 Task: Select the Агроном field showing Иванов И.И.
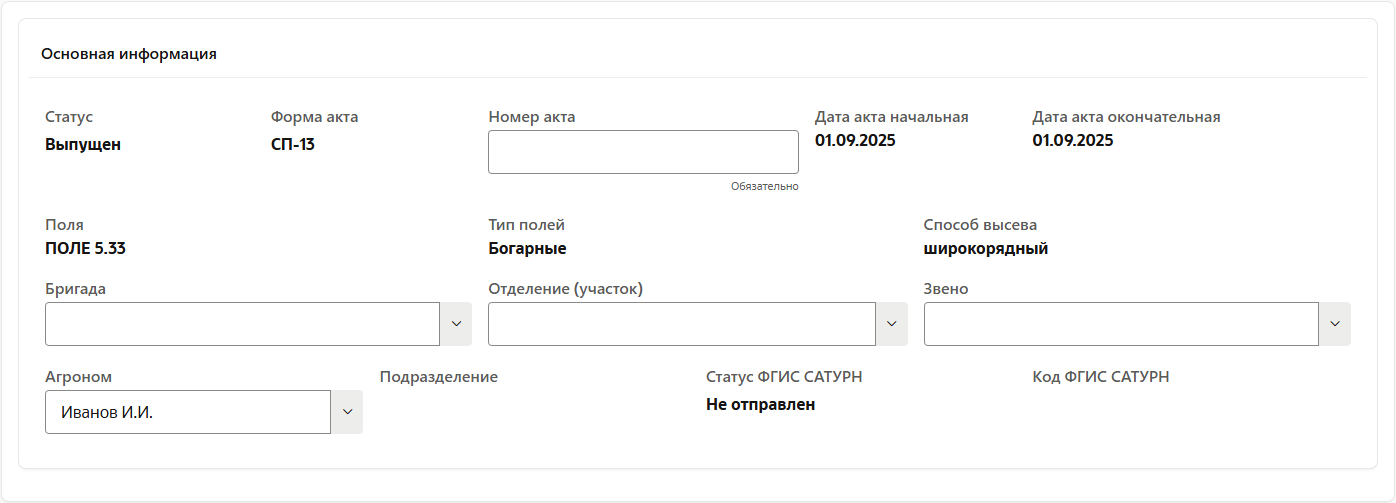coord(188,412)
